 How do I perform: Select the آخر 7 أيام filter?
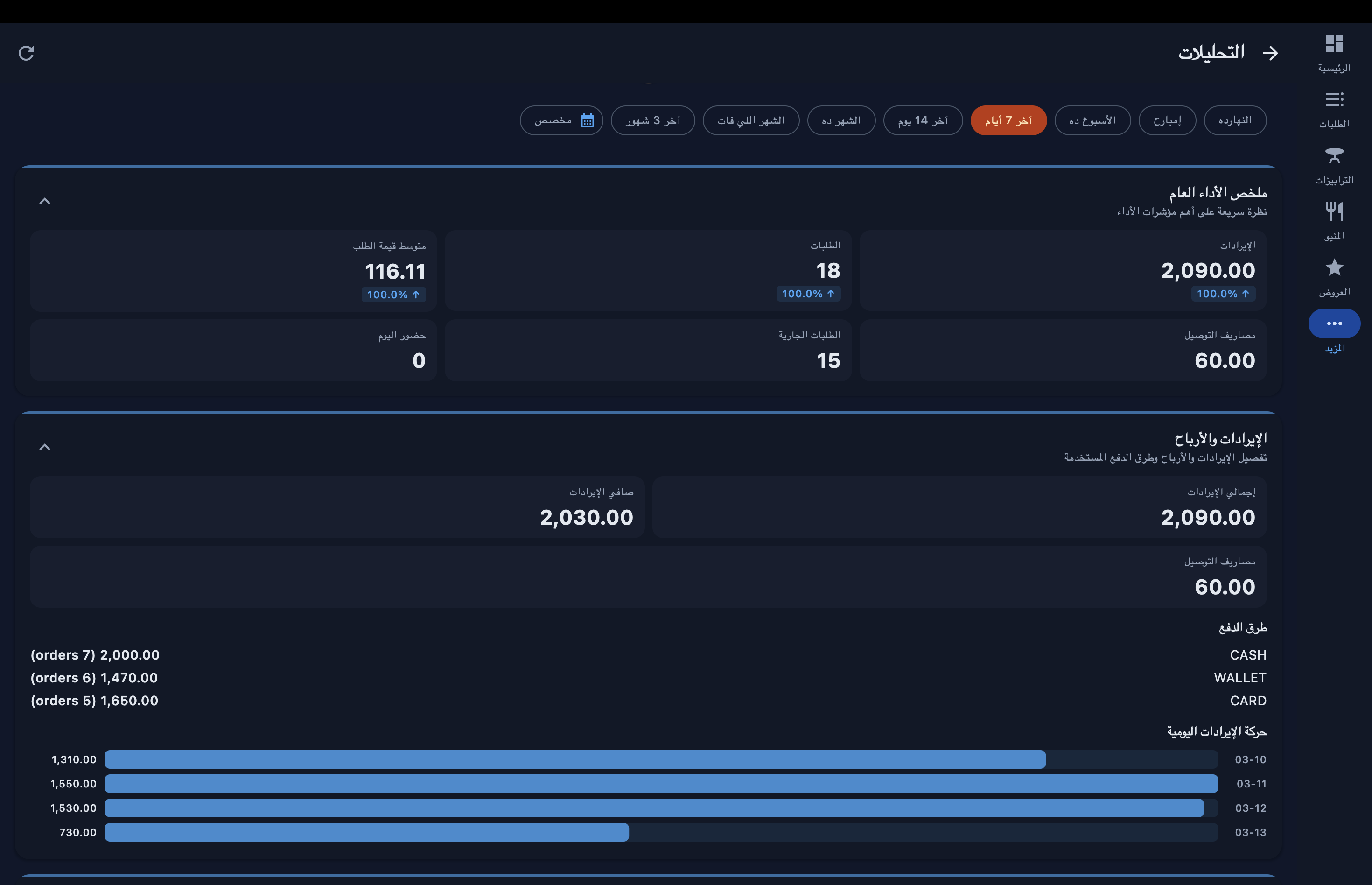pos(1008,121)
